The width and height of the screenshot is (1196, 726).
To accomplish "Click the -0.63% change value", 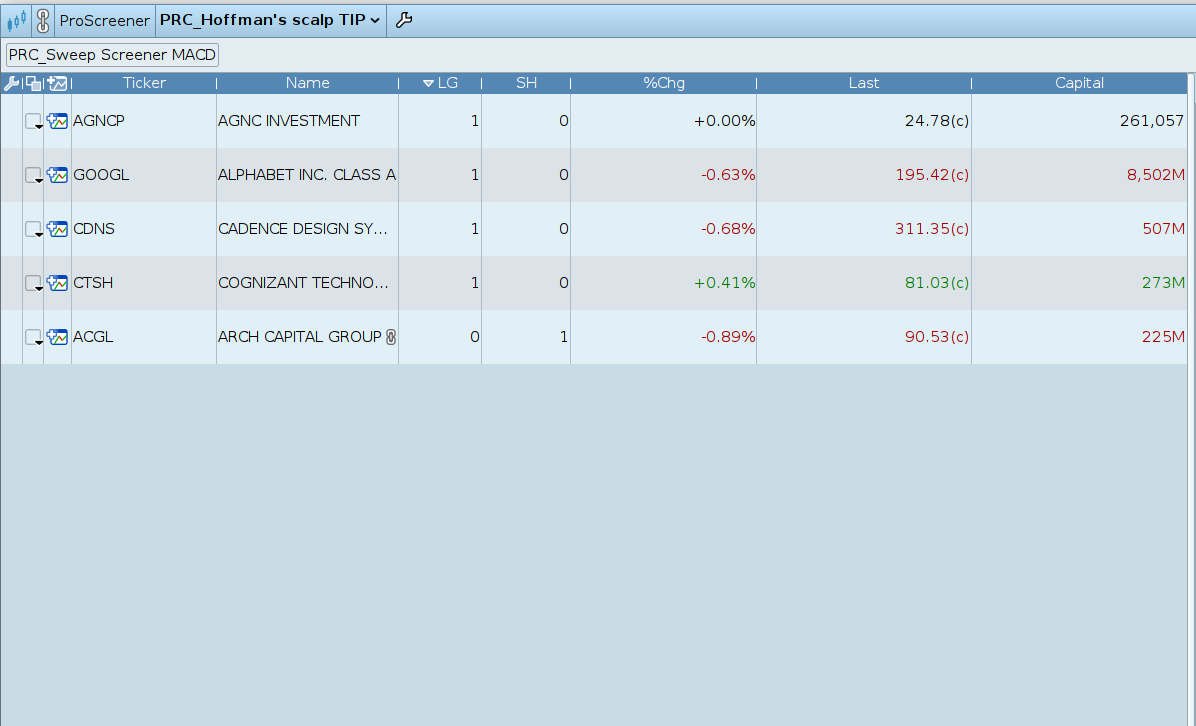I will pos(728,175).
